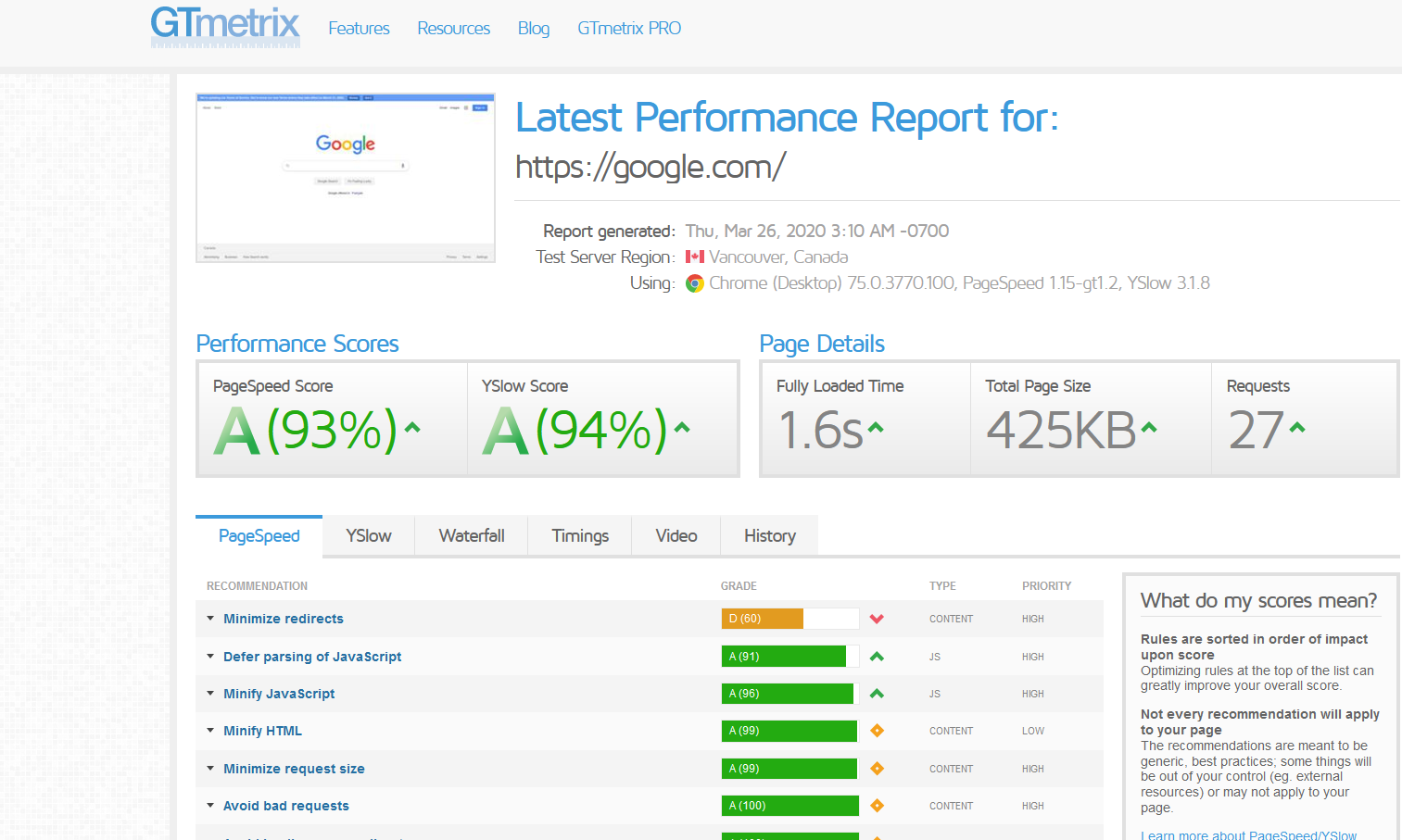Open the Google page screenshot thumbnail

pyautogui.click(x=346, y=178)
